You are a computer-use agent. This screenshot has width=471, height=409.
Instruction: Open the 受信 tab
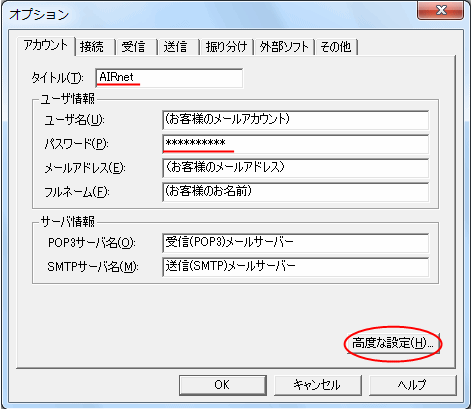pyautogui.click(x=137, y=47)
